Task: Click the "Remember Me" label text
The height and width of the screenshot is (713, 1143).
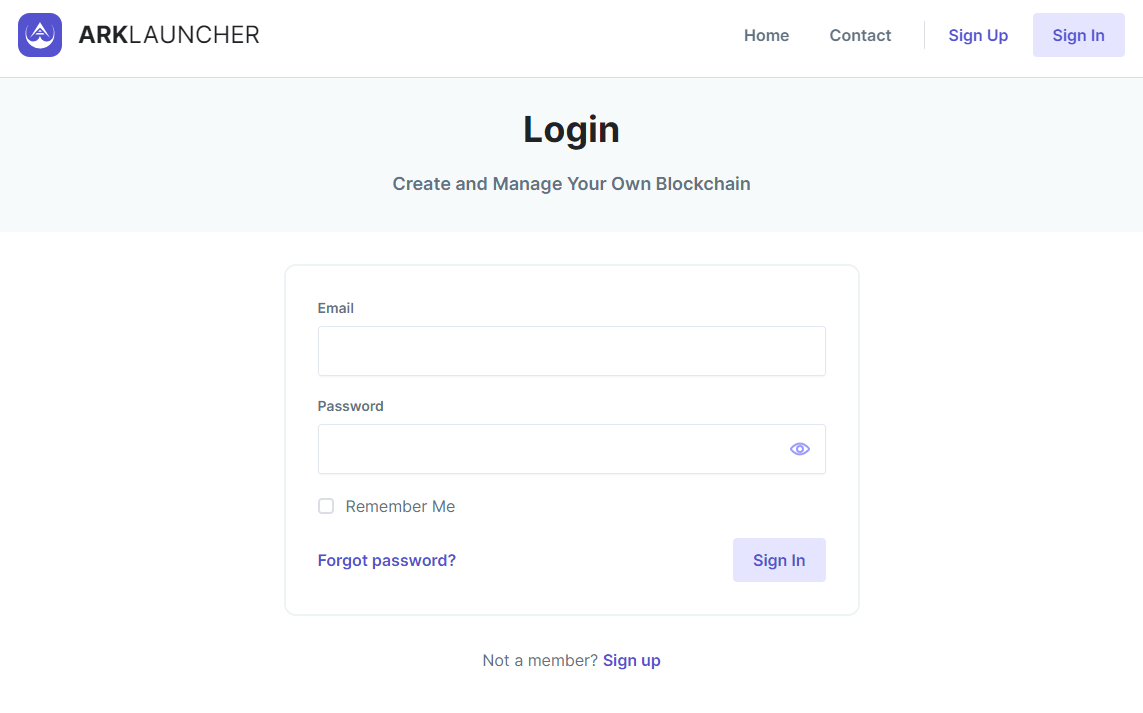Action: pos(400,507)
